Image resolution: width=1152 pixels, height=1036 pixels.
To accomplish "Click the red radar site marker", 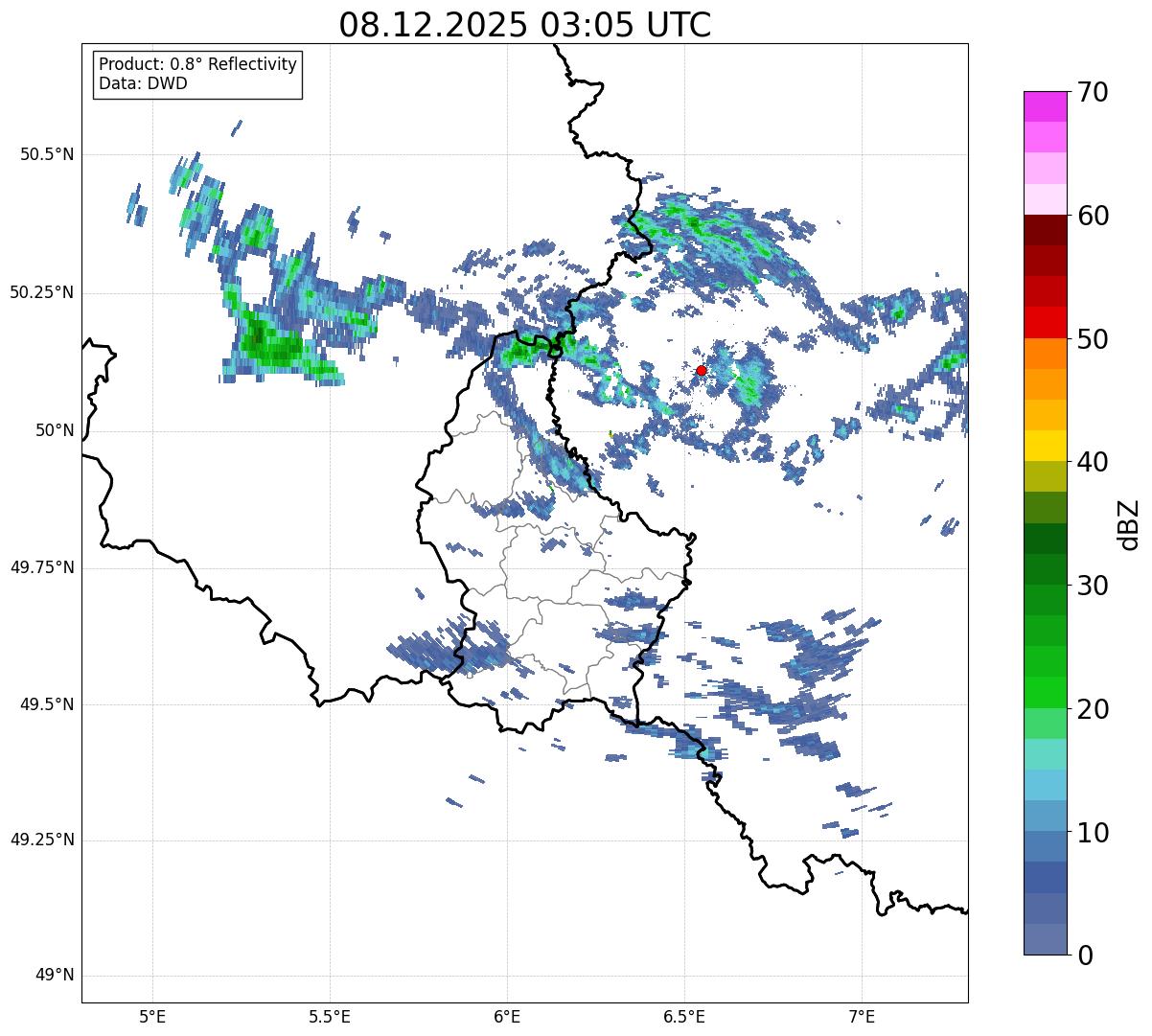I will tap(702, 370).
